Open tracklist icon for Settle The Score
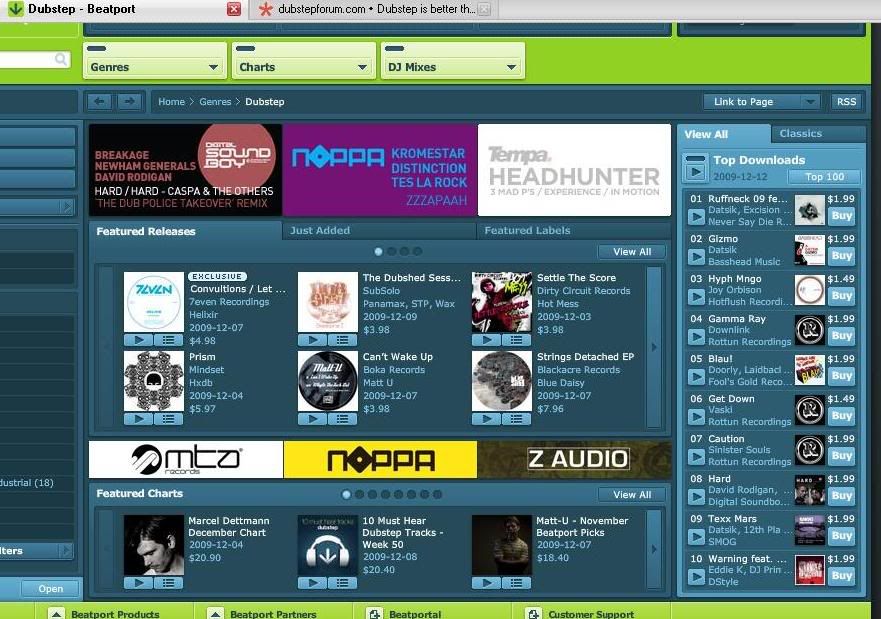Image resolution: width=881 pixels, height=619 pixels. (x=516, y=340)
